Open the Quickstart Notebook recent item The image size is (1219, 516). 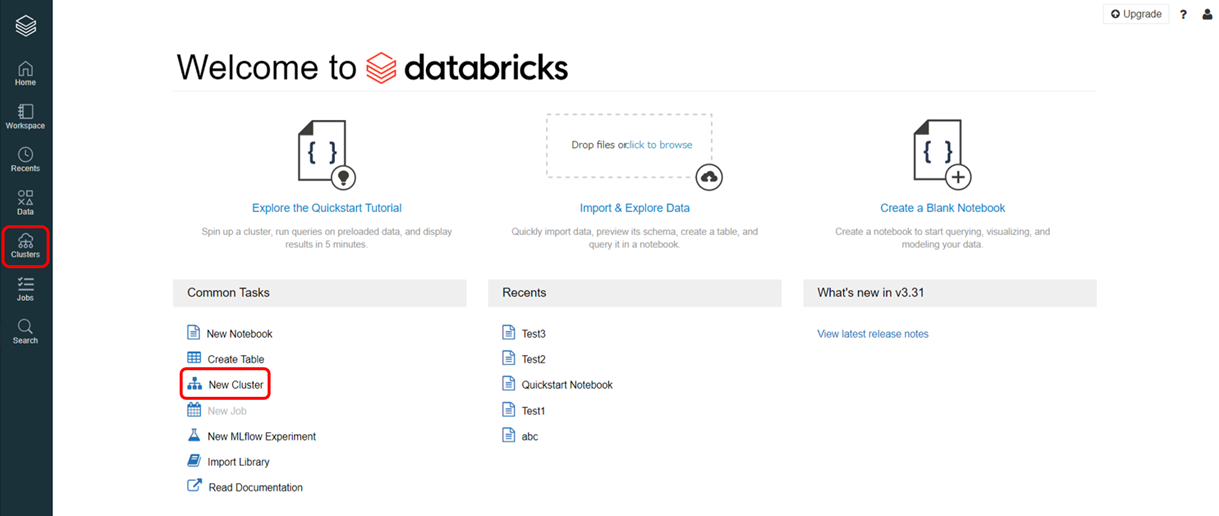(x=566, y=385)
